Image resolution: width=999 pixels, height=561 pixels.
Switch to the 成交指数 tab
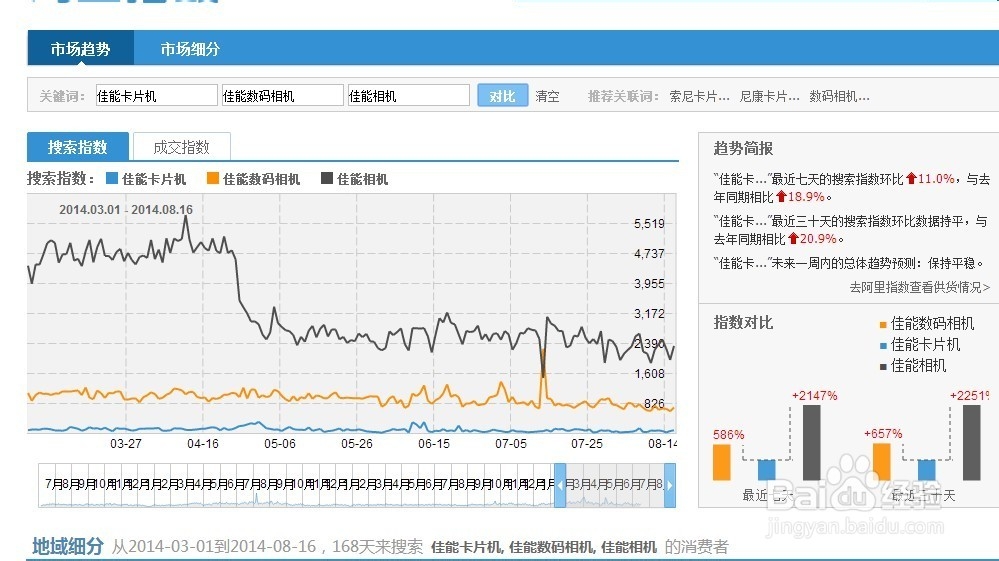pos(182,147)
